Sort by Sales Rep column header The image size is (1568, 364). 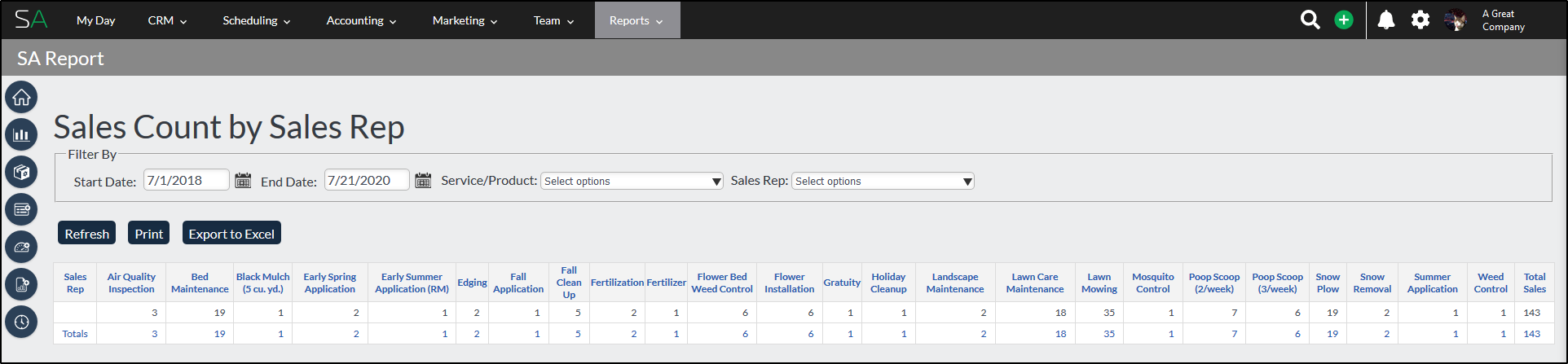(75, 283)
